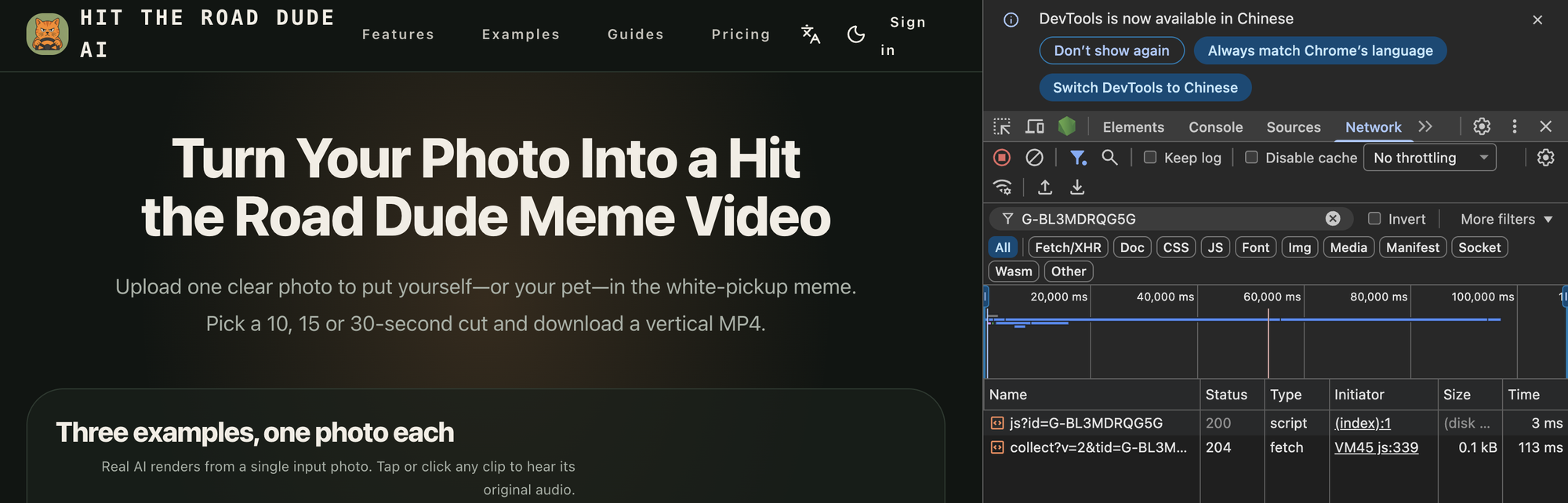The image size is (1568, 503).
Task: Expand the More filters dropdown
Action: tap(1506, 219)
